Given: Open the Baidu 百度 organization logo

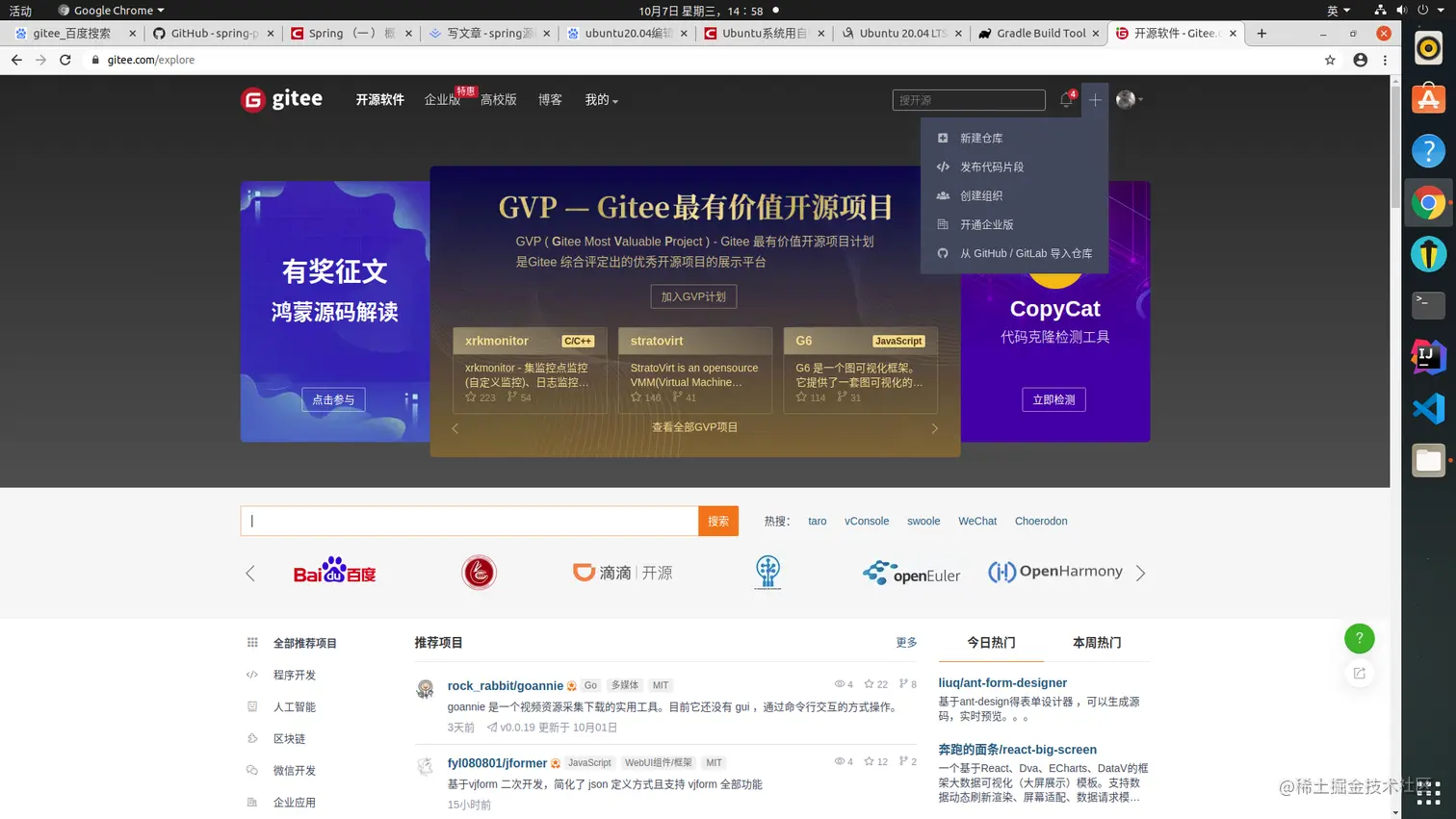Looking at the screenshot, I should click(334, 572).
